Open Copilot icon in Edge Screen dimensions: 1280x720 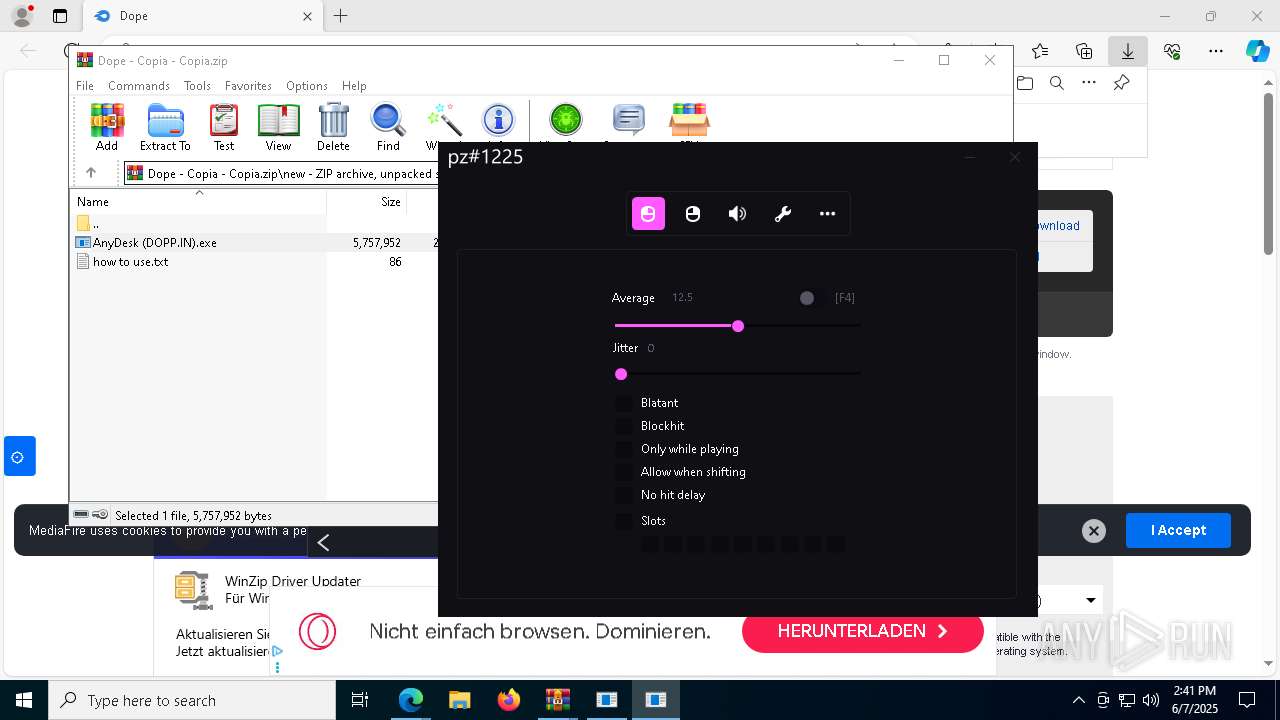tap(1257, 51)
